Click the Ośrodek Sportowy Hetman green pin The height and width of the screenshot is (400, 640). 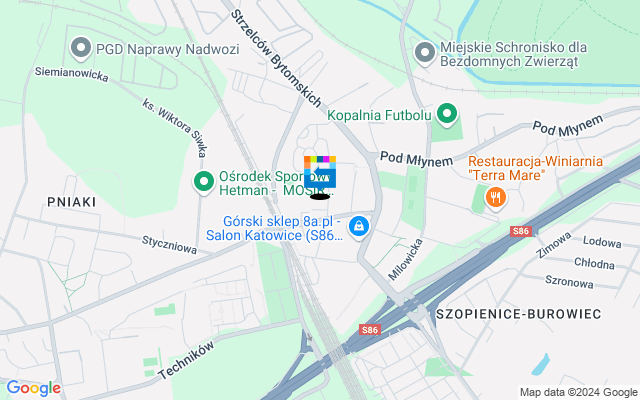coord(204,182)
